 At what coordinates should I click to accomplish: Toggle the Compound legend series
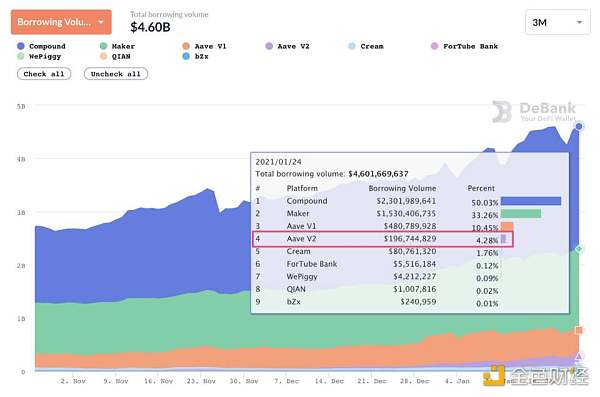click(x=41, y=46)
